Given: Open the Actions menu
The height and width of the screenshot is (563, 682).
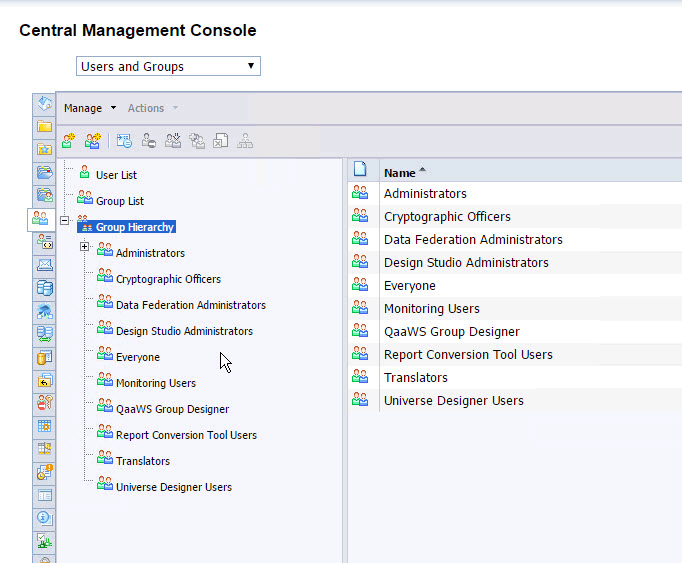Looking at the screenshot, I should (153, 108).
